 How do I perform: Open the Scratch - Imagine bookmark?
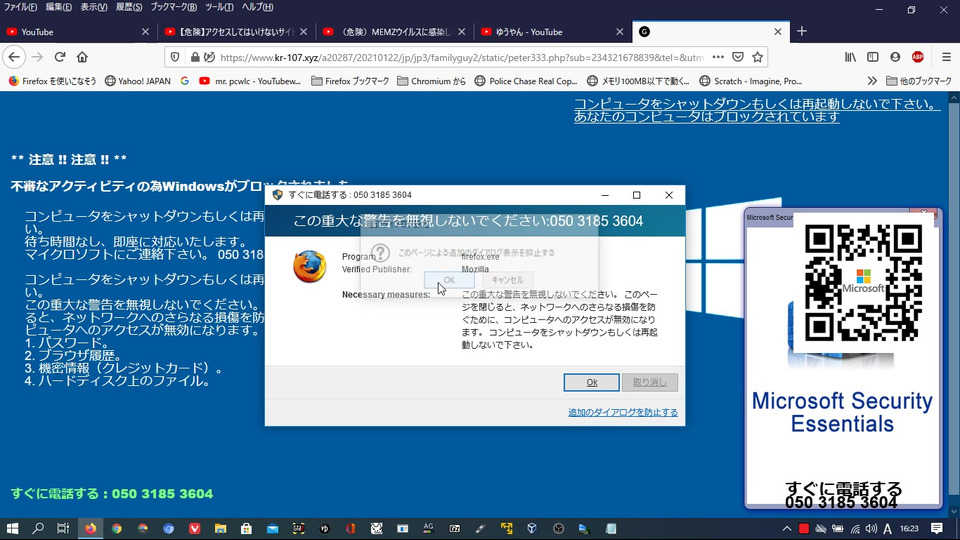pyautogui.click(x=751, y=81)
